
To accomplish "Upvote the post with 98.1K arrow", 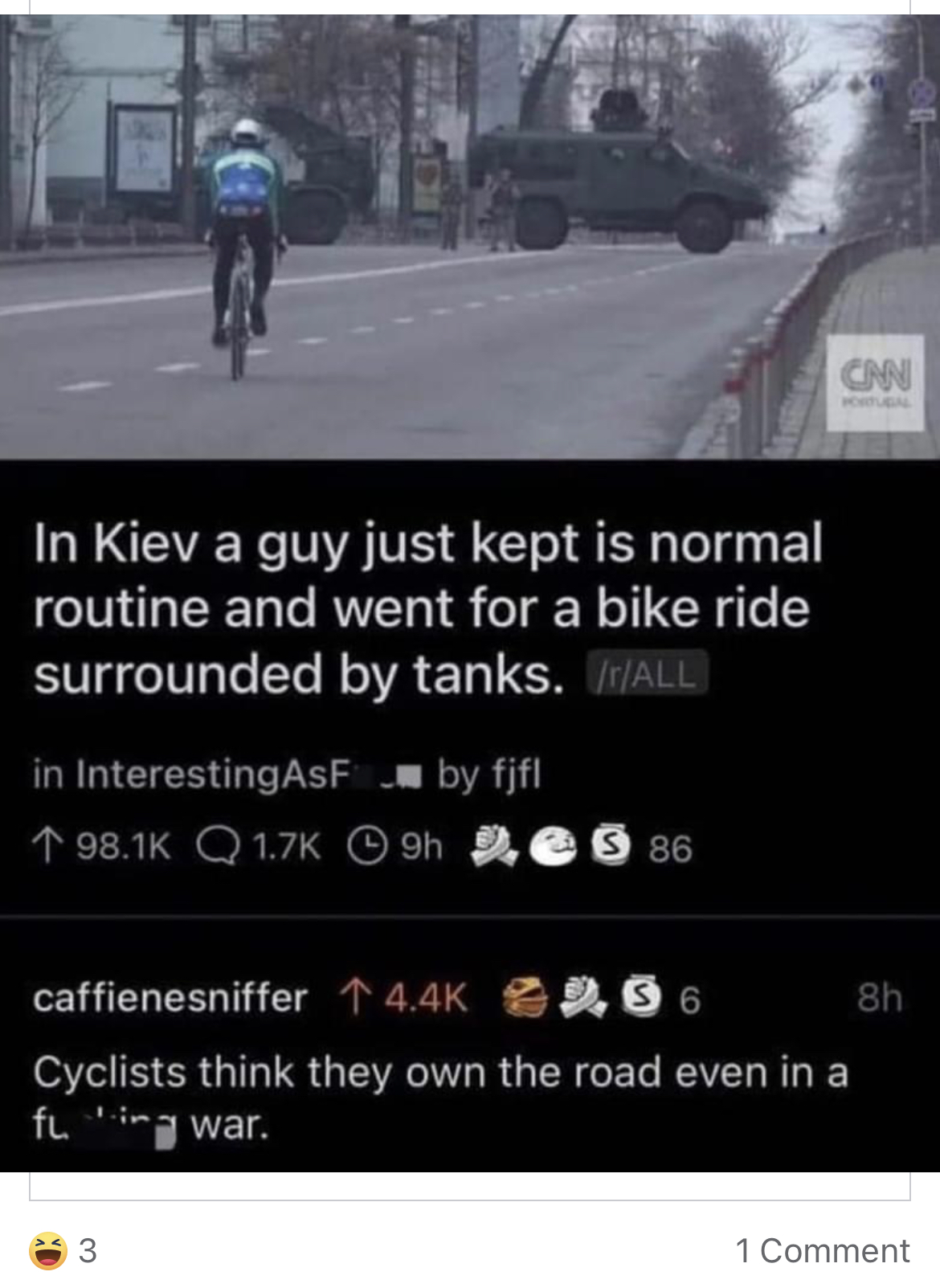I will point(46,847).
